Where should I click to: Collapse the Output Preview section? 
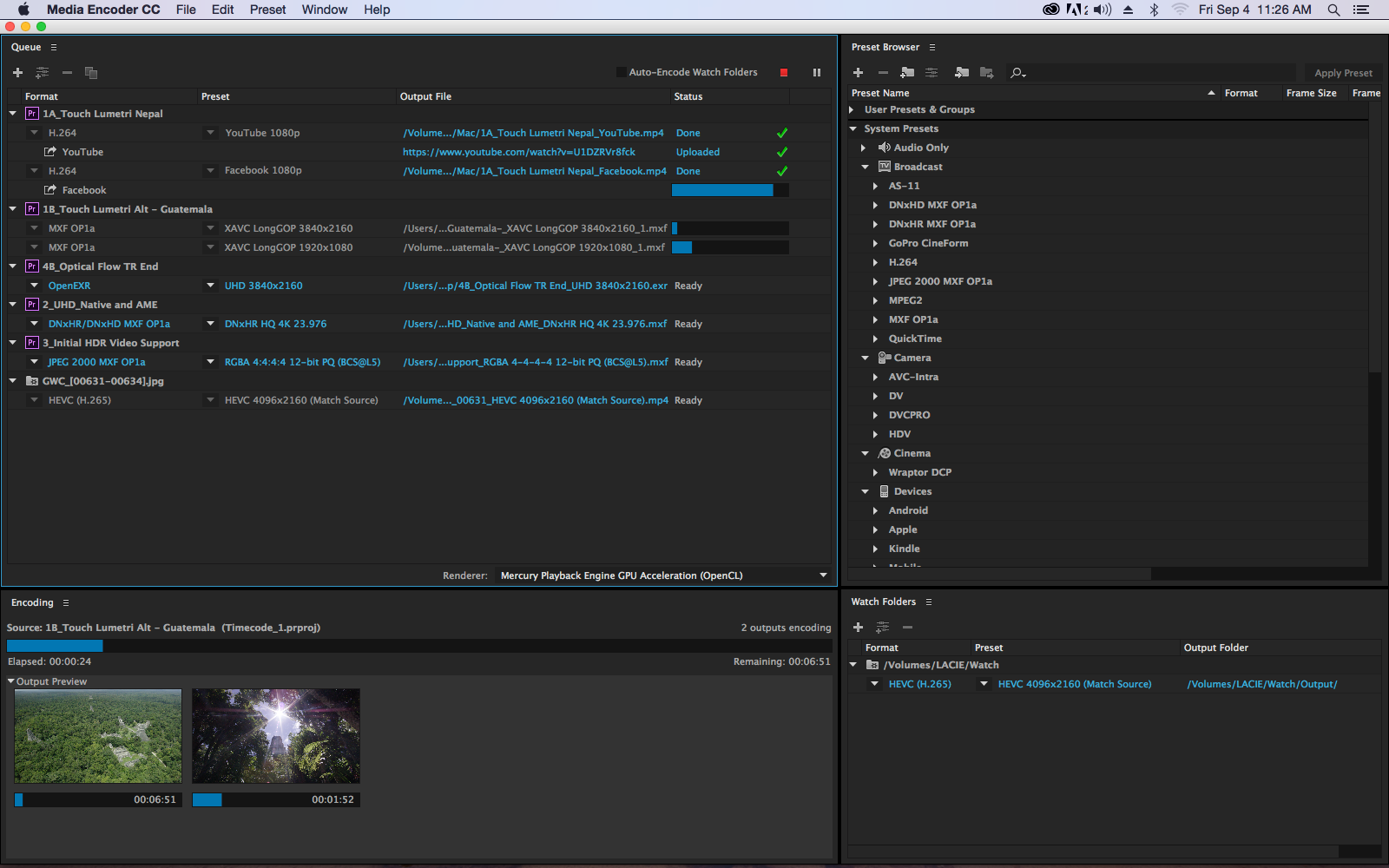(x=11, y=681)
